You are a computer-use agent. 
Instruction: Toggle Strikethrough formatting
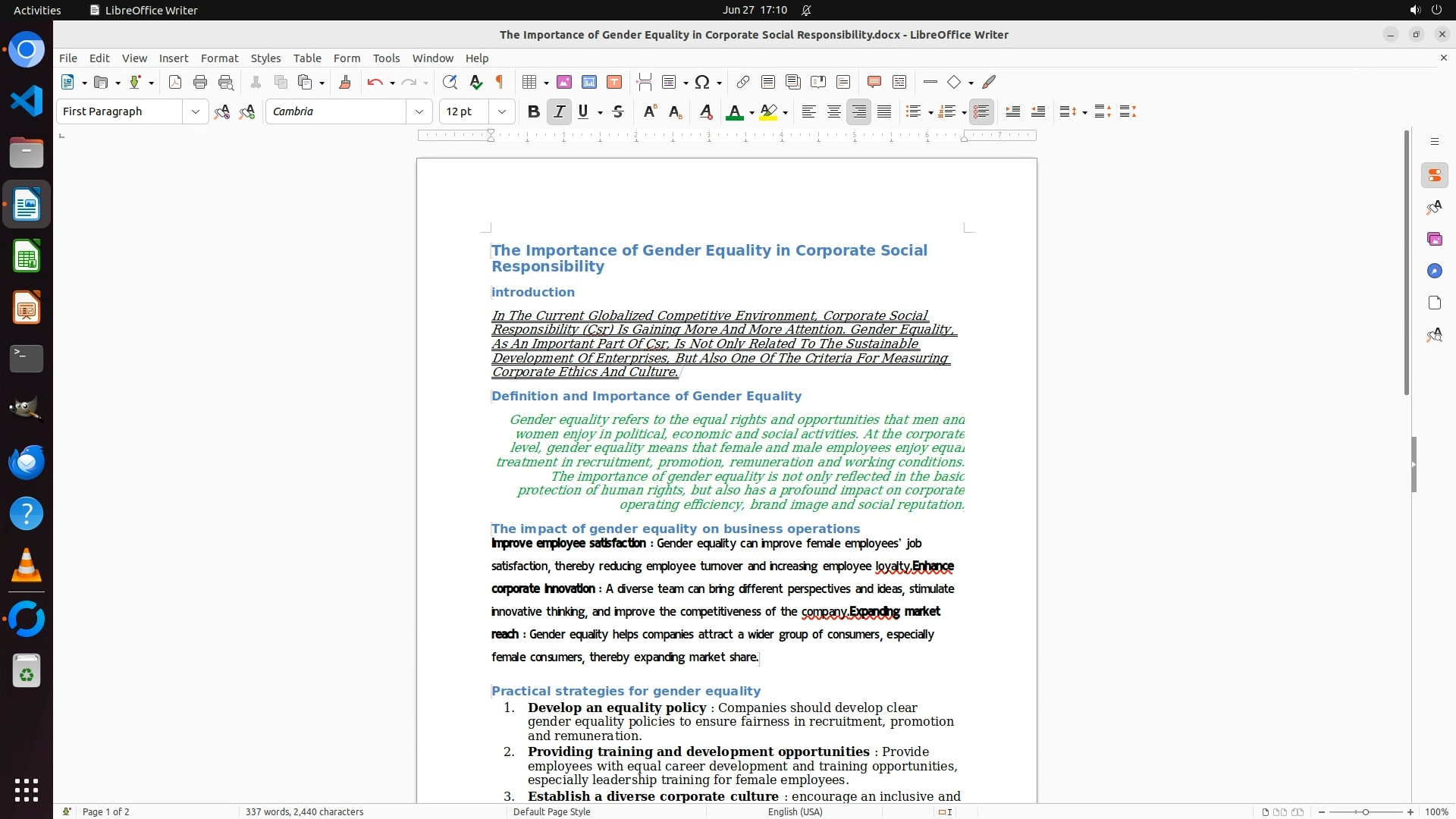(x=618, y=111)
